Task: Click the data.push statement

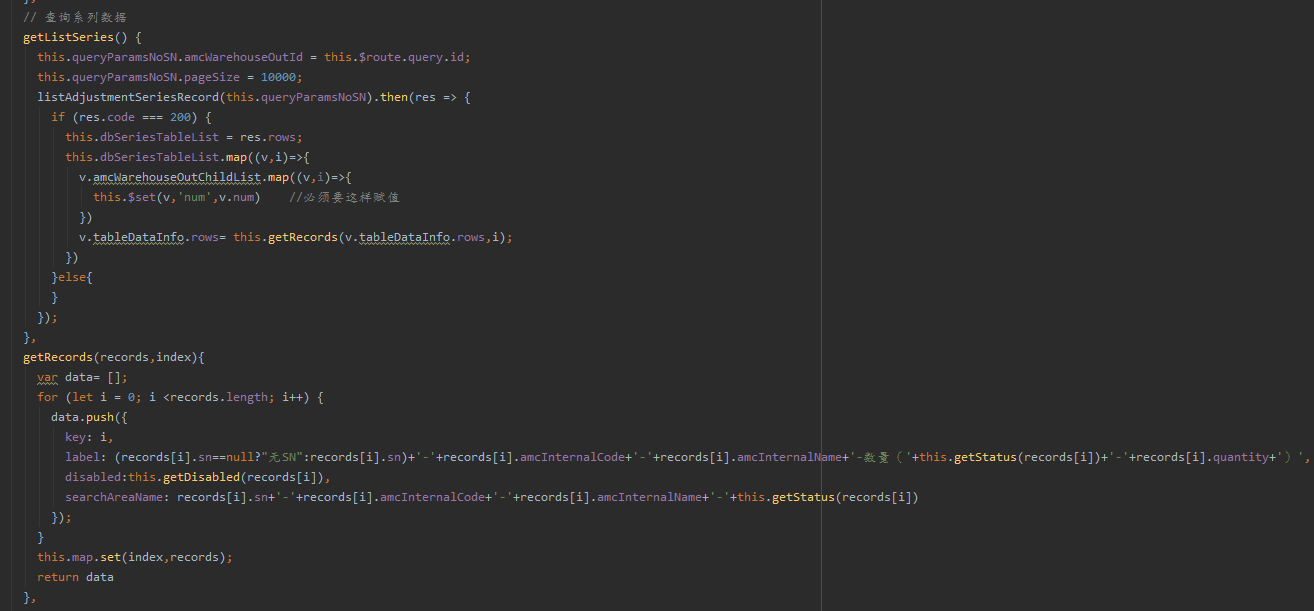Action: pyautogui.click(x=85, y=417)
